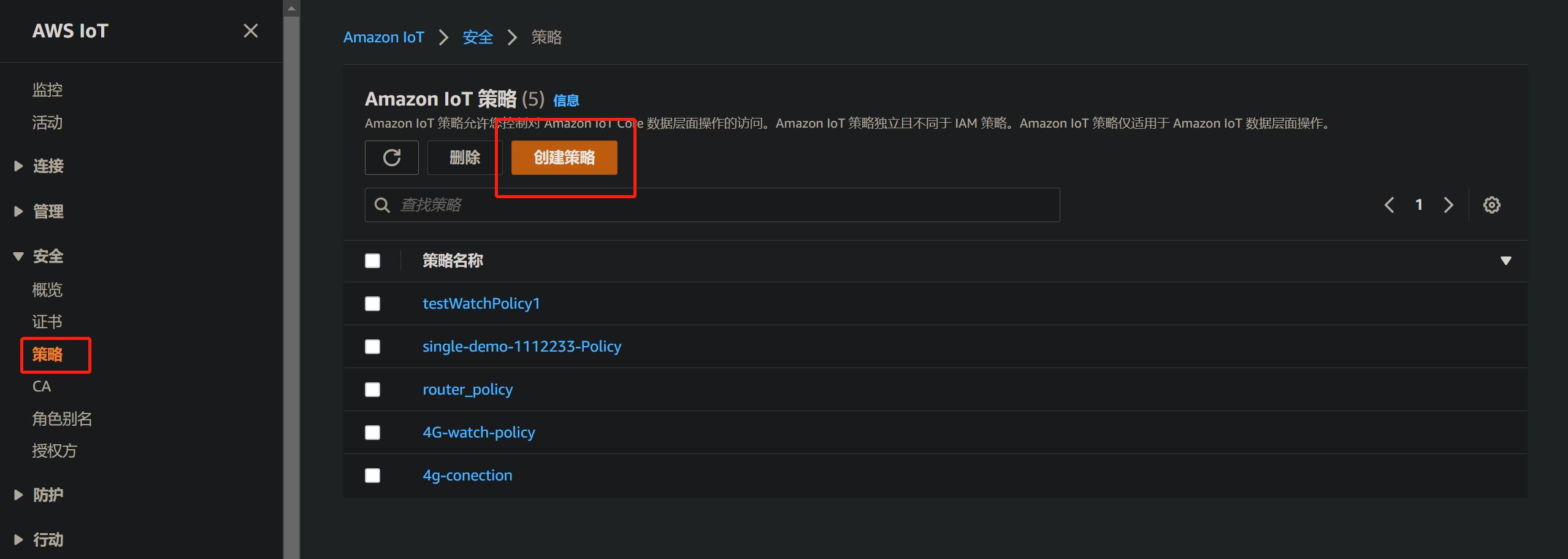This screenshot has height=559, width=1568.
Task: Open the testWatchPolicy1 policy
Action: click(481, 303)
